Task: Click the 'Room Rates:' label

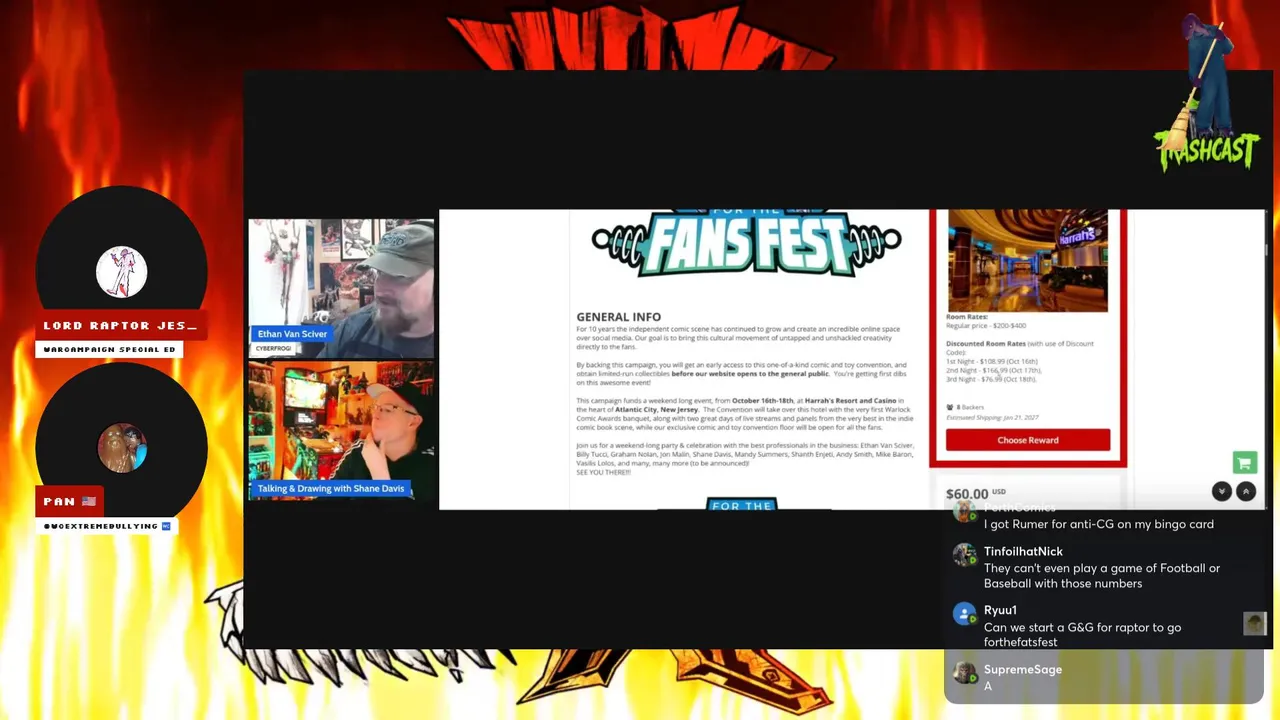Action: (x=967, y=317)
